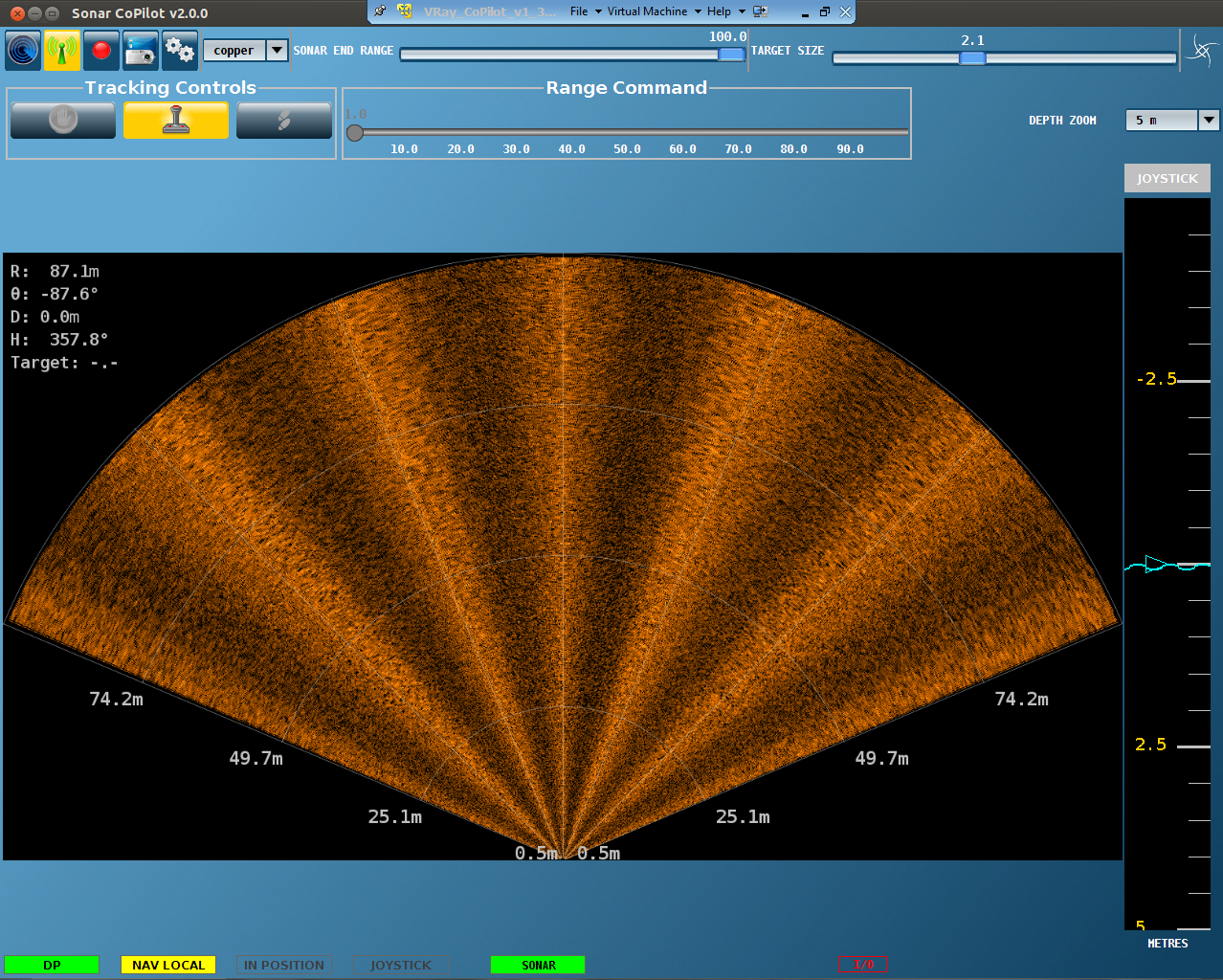Click the sonar radar display icon
The height and width of the screenshot is (980, 1223).
tap(23, 50)
